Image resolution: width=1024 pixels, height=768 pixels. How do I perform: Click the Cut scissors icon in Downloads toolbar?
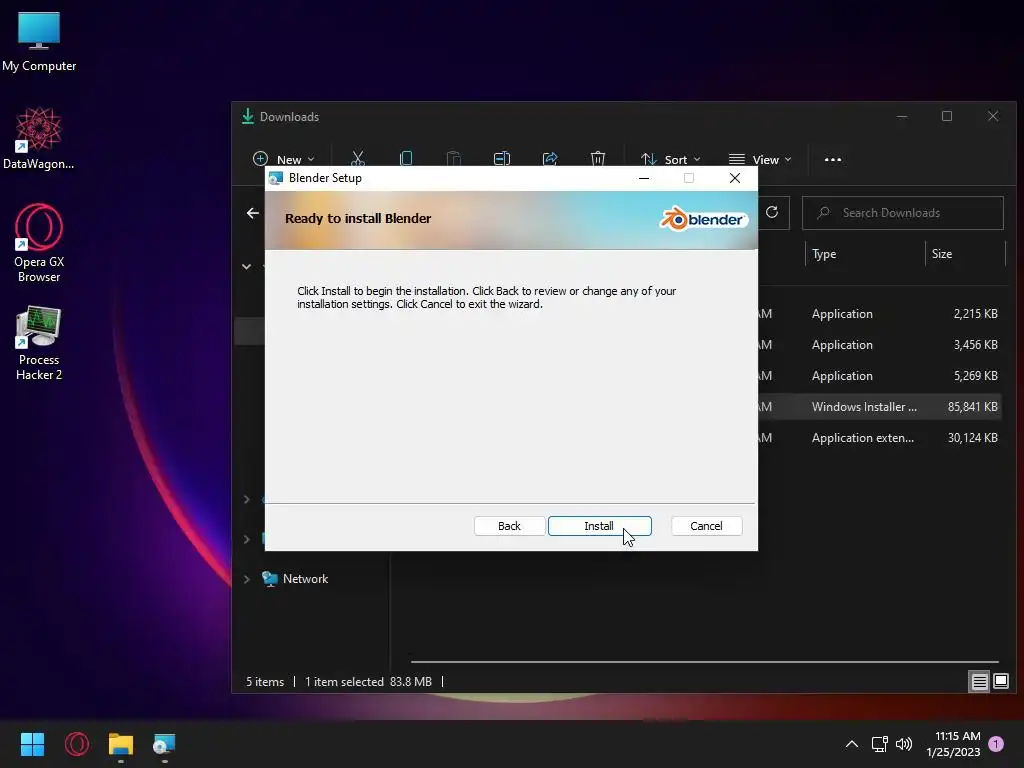pyautogui.click(x=358, y=159)
